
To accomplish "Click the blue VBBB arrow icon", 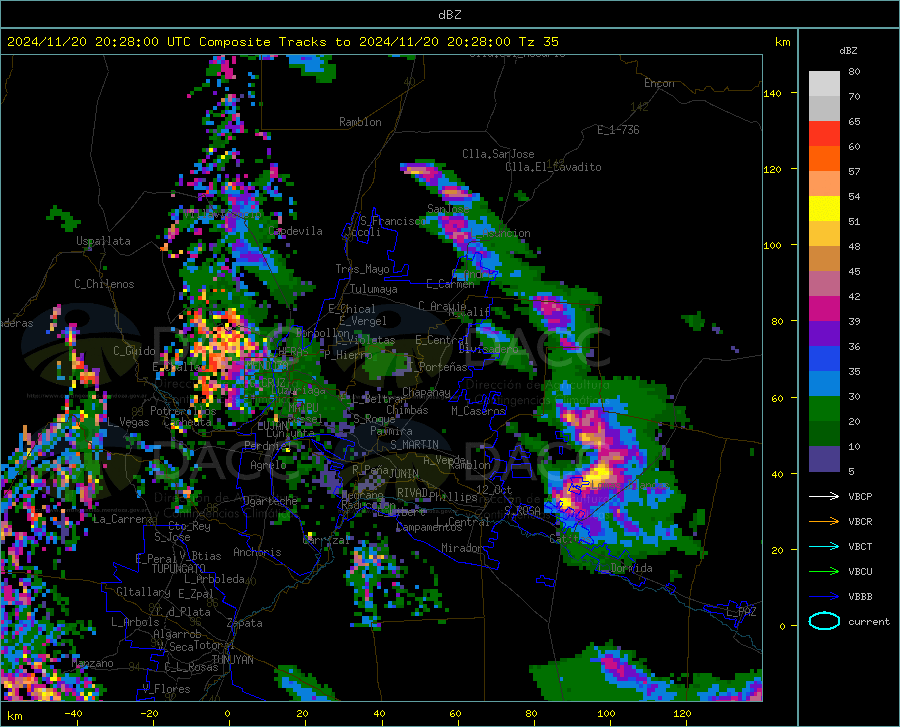I will [824, 596].
